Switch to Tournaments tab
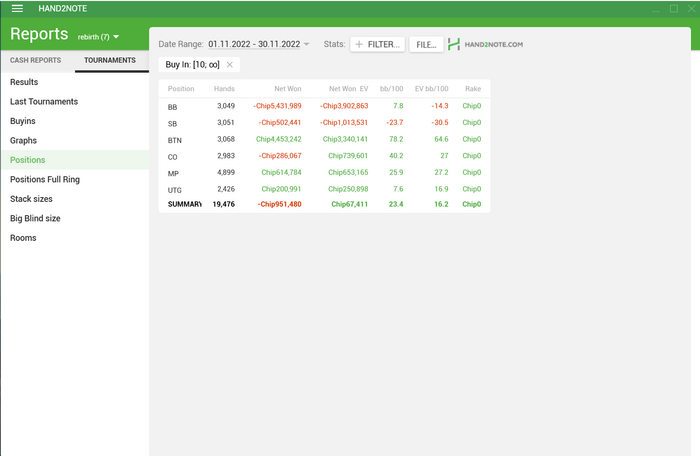Viewport: 700px width, 456px height. pyautogui.click(x=110, y=60)
